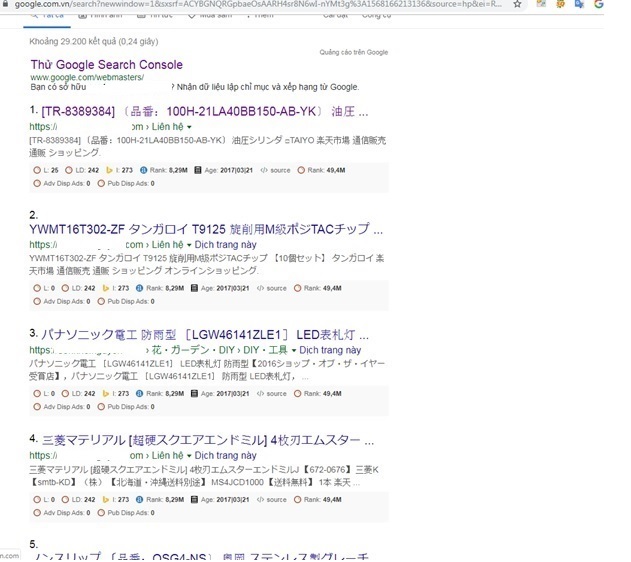Screen dimensions: 631x562
Task: Click LD: 242 icon in result 2 SEO bar
Action: (x=65, y=288)
